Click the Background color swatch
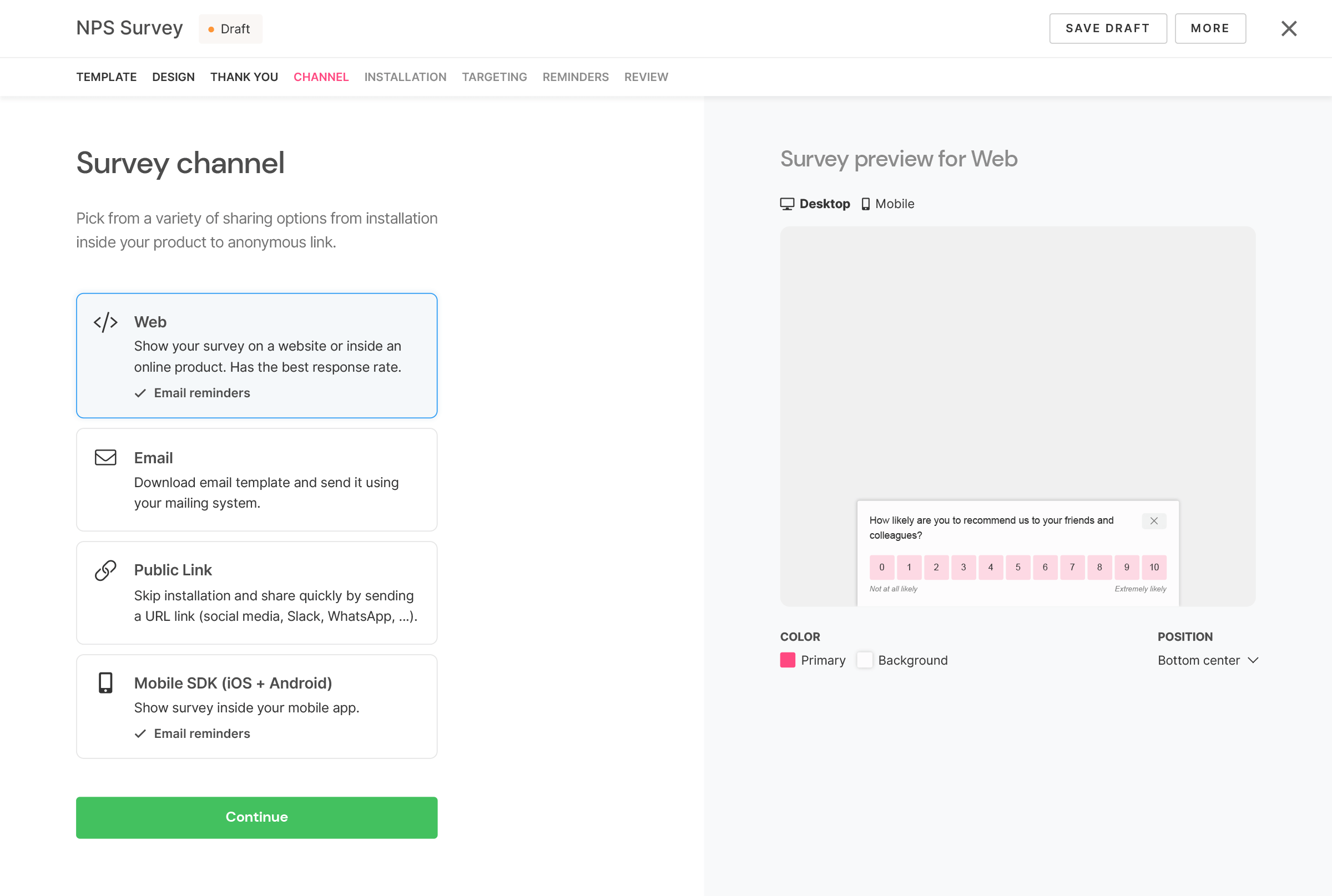The height and width of the screenshot is (896, 1332). point(864,660)
